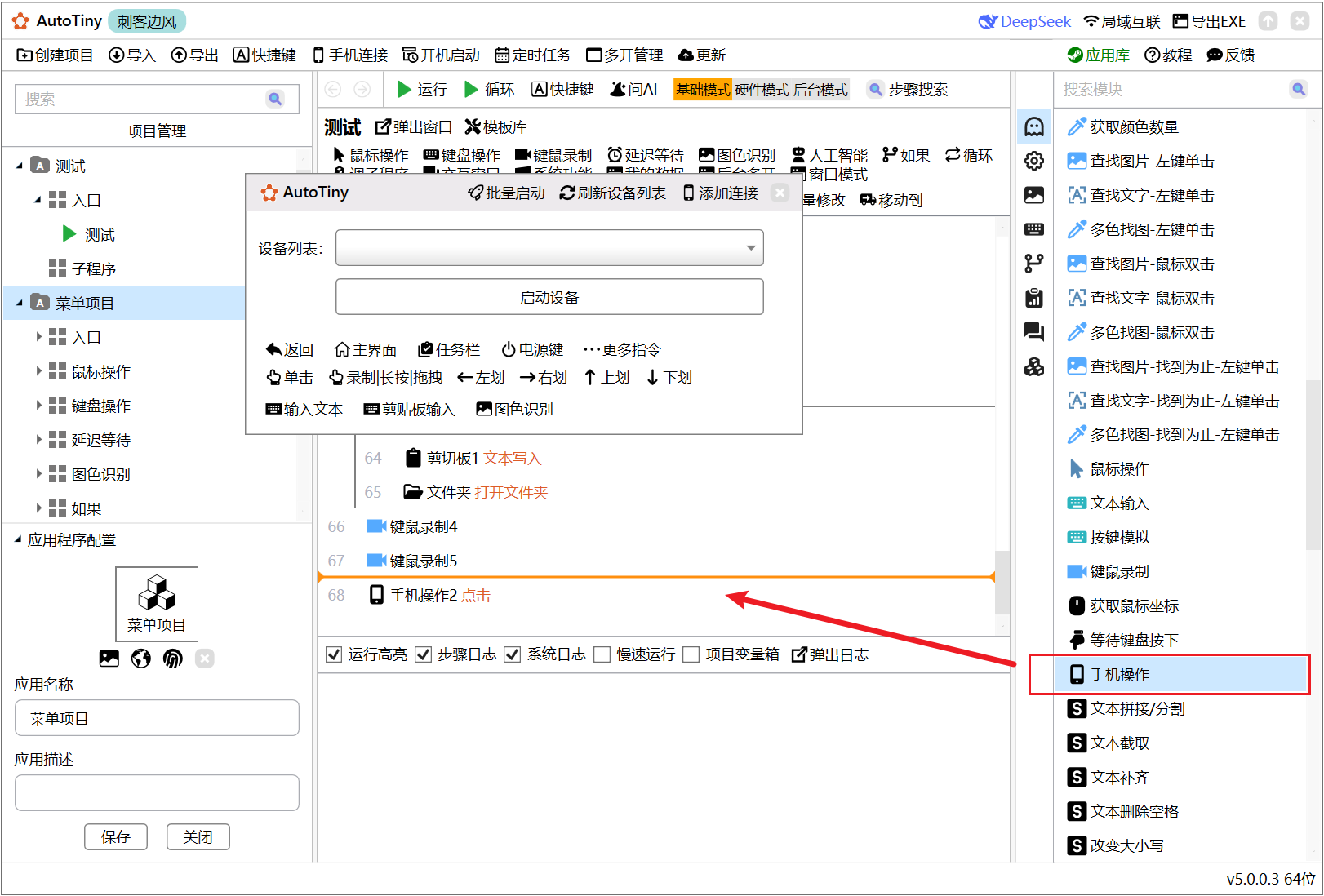This screenshot has width=1324, height=896.
Task: Click the 导出 export toolbar item
Action: coord(194,55)
